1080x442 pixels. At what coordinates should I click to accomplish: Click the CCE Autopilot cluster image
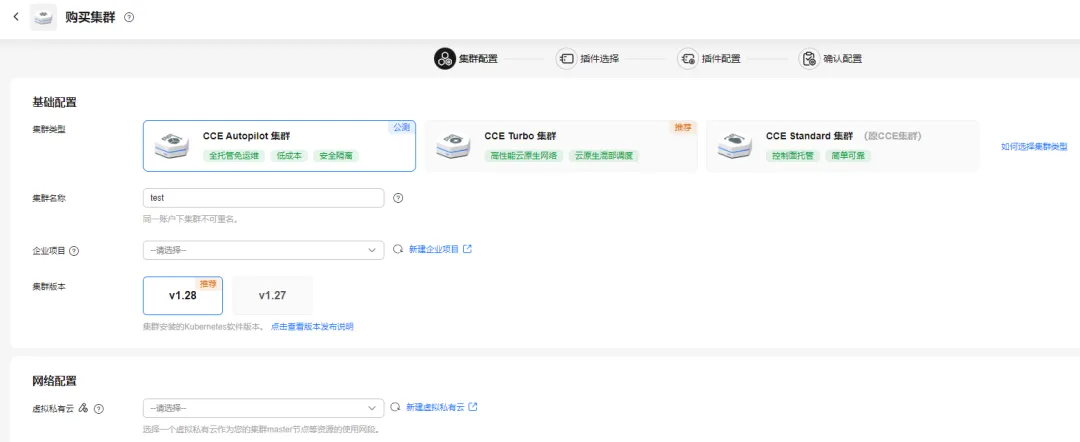click(172, 145)
